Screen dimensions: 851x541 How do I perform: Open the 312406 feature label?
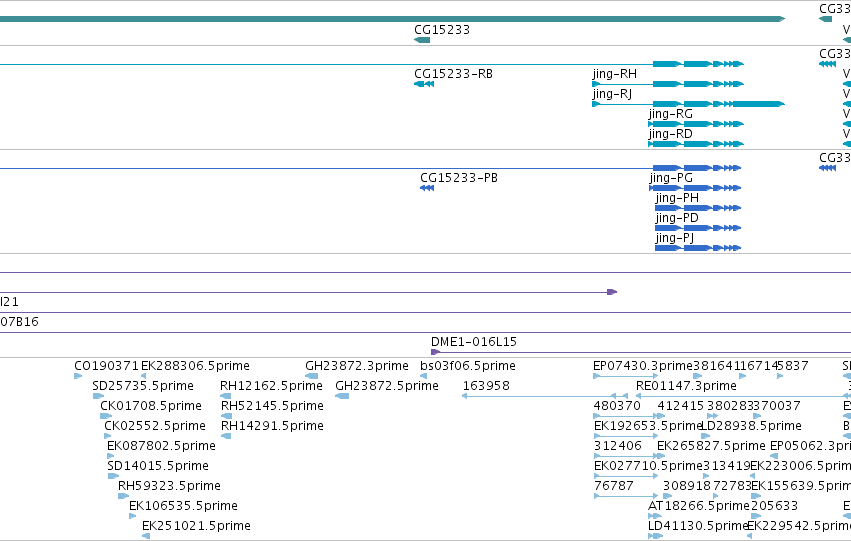click(618, 446)
